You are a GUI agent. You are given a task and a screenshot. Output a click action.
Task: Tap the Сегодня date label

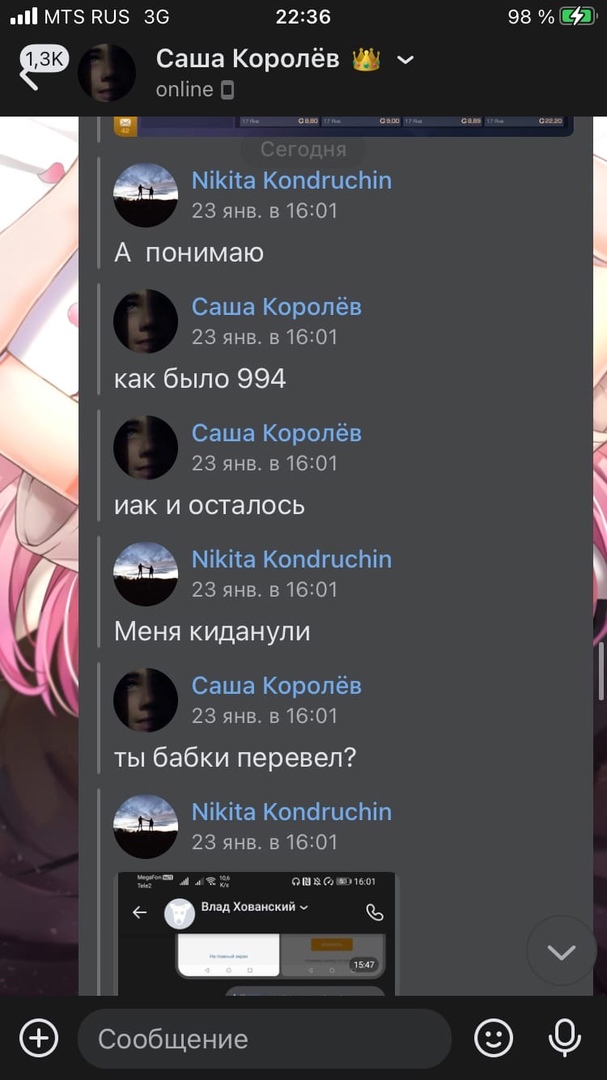303,149
